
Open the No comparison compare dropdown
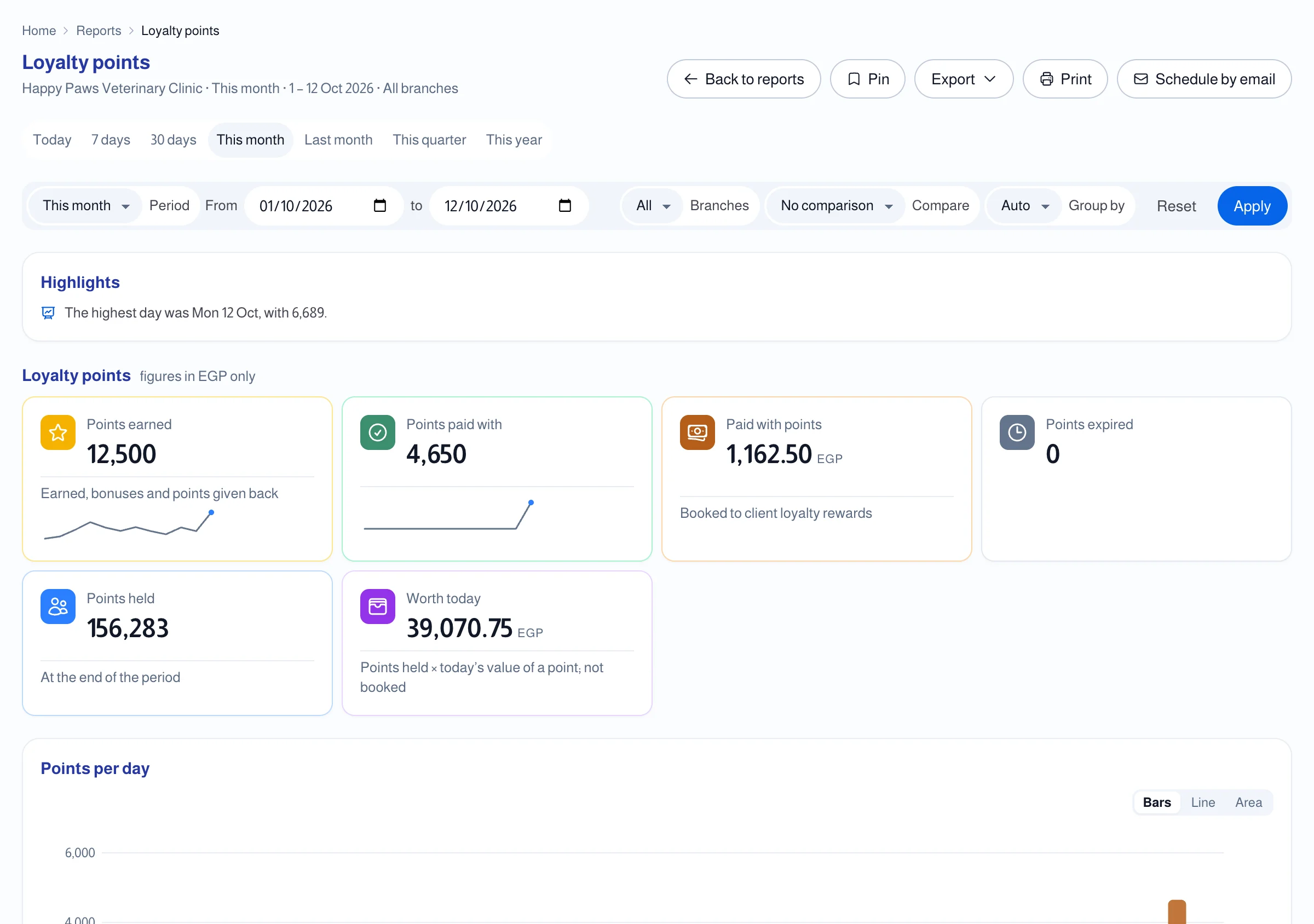(x=836, y=205)
